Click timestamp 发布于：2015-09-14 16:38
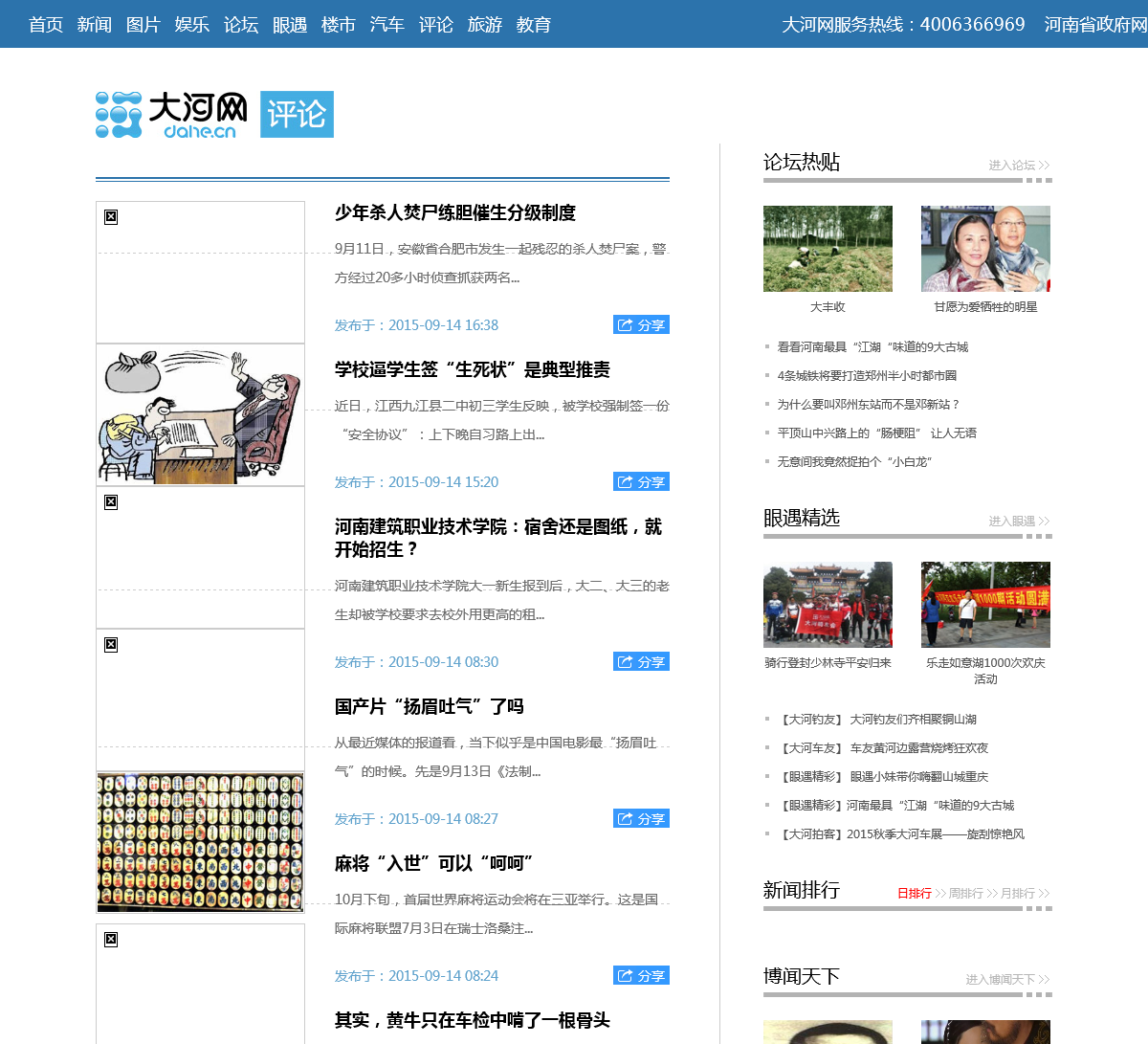The height and width of the screenshot is (1044, 1148). (416, 325)
